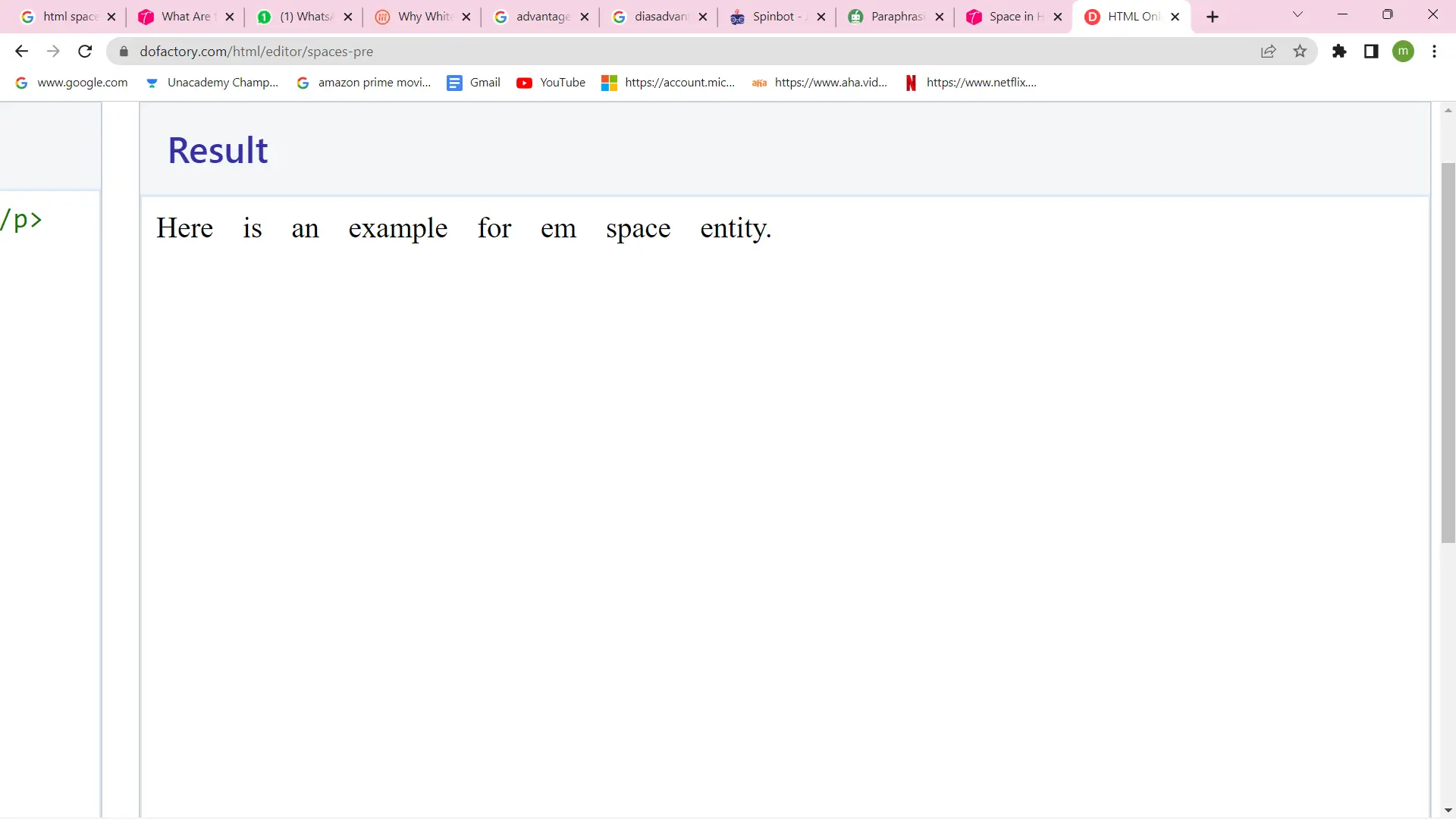This screenshot has height=819, width=1456.
Task: Open the html spaces tab
Action: (x=66, y=16)
